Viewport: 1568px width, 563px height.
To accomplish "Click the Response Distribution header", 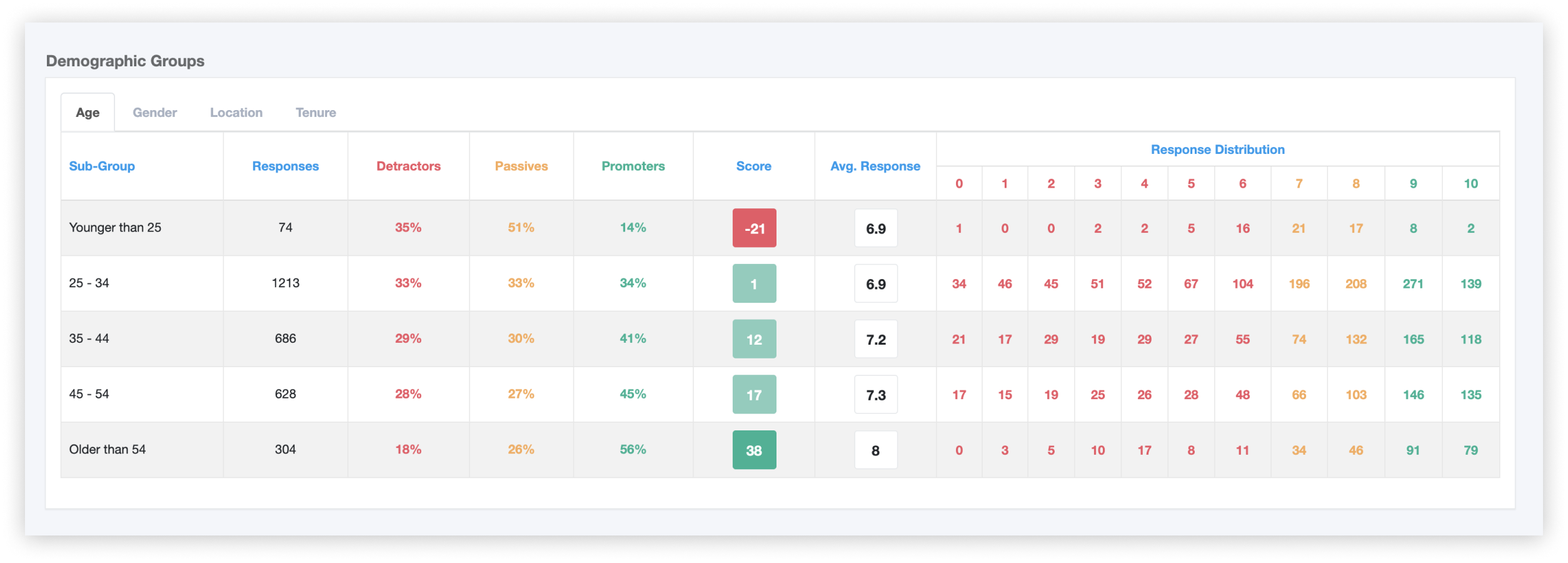I will click(1217, 150).
